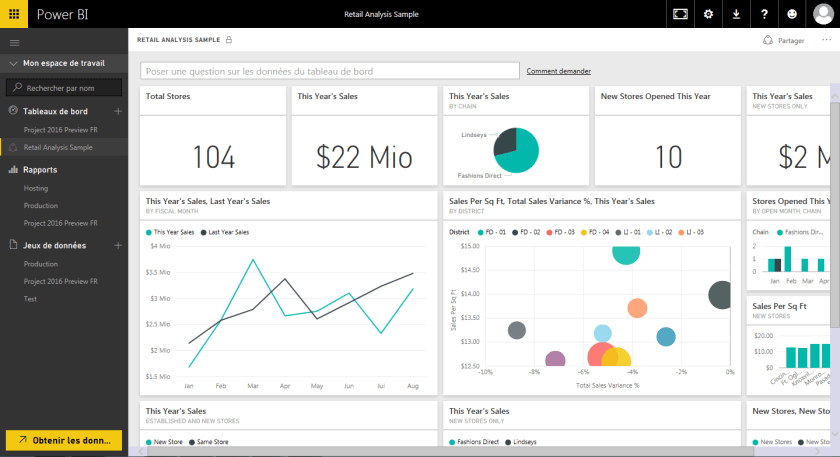The width and height of the screenshot is (840, 457).
Task: Open the Test dataset
Action: [x=31, y=299]
